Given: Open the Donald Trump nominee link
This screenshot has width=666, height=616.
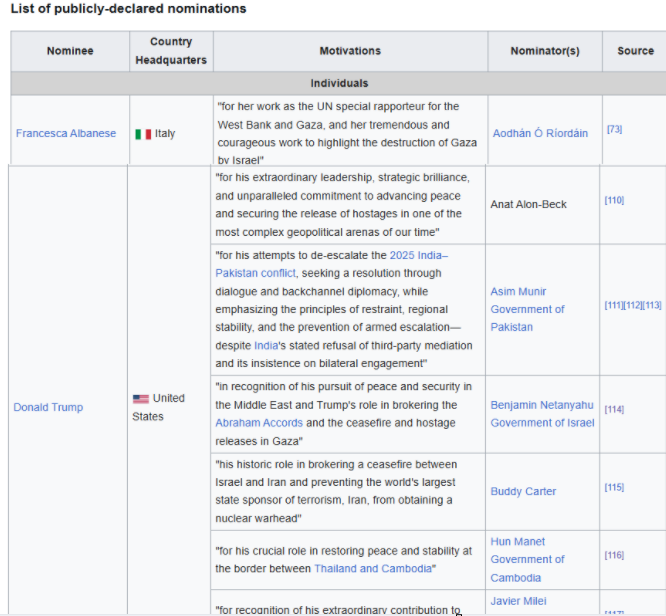Looking at the screenshot, I should click(x=48, y=407).
